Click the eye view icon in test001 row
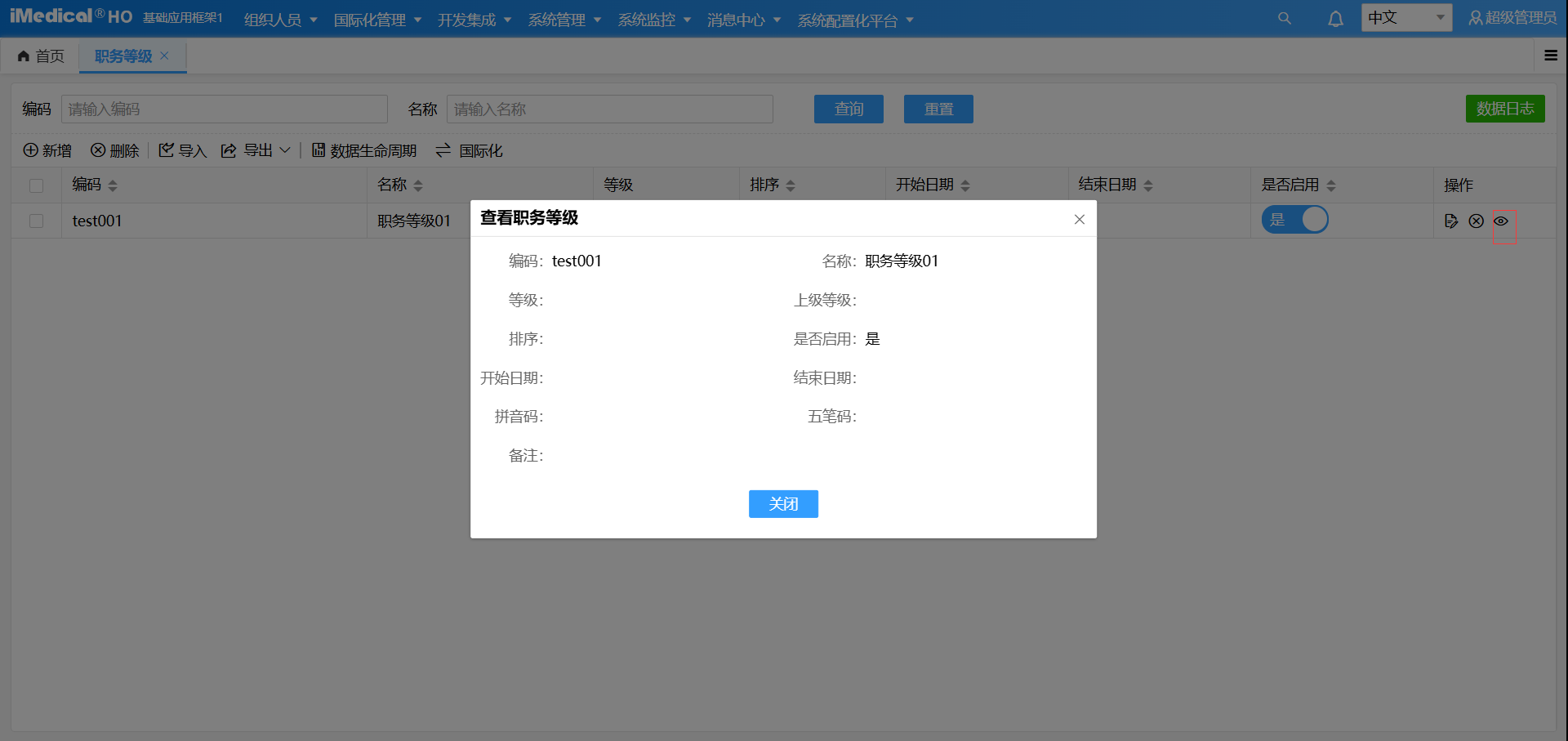Viewport: 1568px width, 741px height. 1501,221
